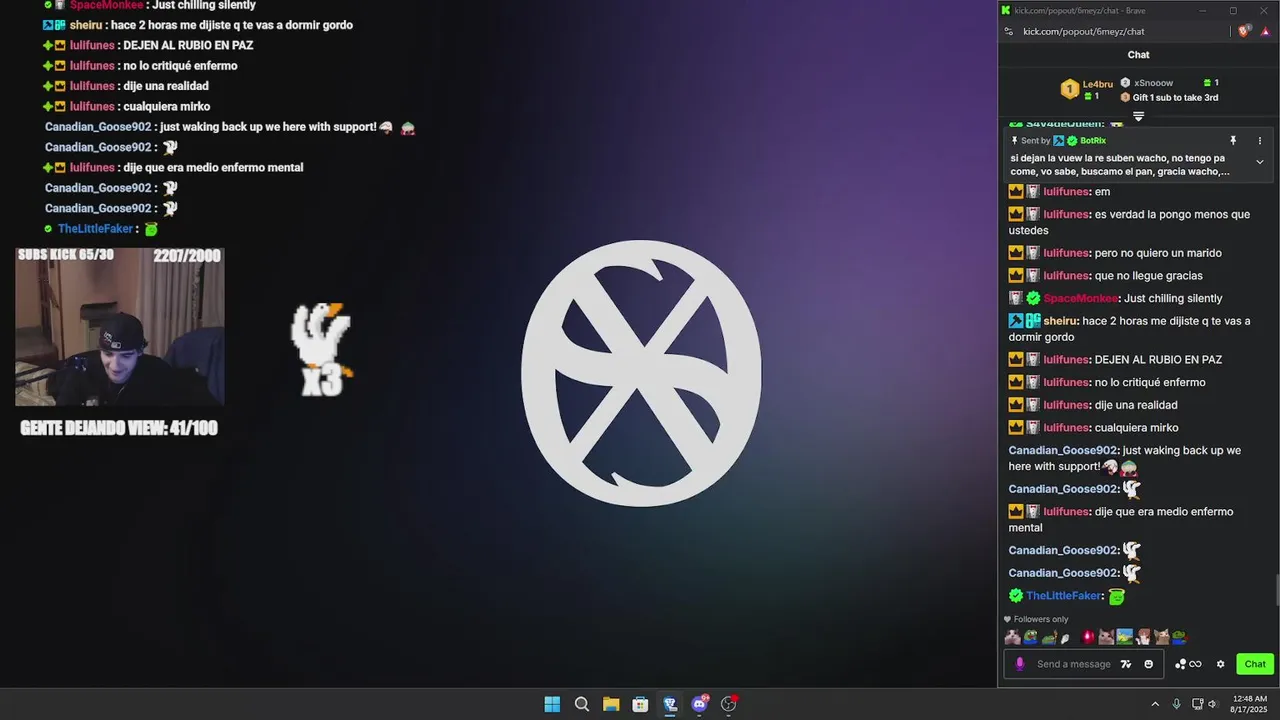Open TheLittleFaker username in popout chat
This screenshot has height=720, width=1280.
1064,595
